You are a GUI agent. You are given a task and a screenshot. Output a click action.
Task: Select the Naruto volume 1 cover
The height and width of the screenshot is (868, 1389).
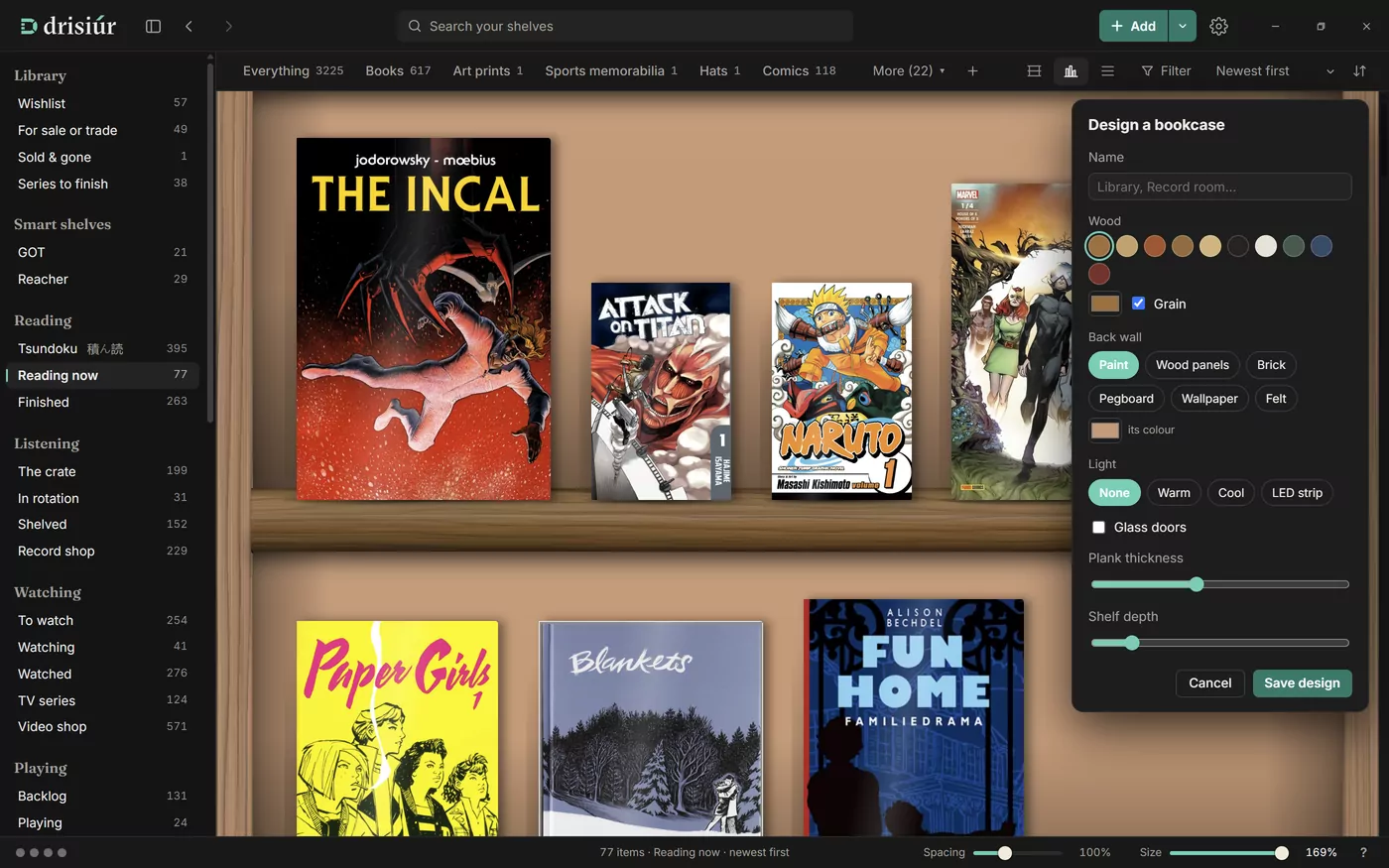click(841, 391)
